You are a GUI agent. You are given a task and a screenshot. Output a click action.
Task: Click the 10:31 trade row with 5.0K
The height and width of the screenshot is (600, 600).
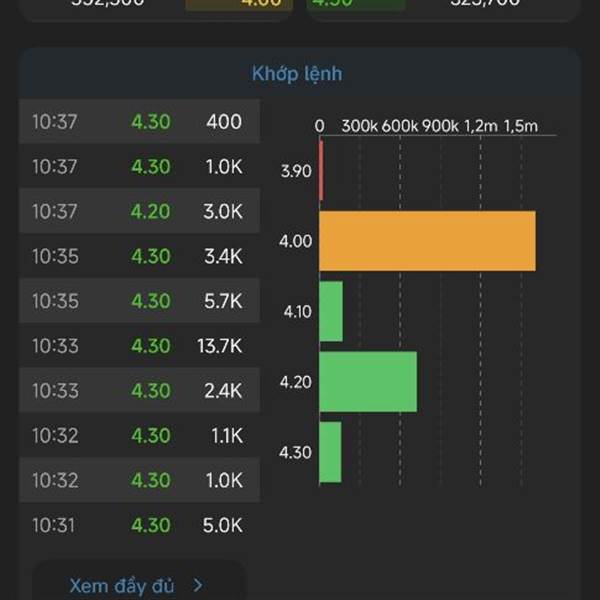click(x=138, y=525)
